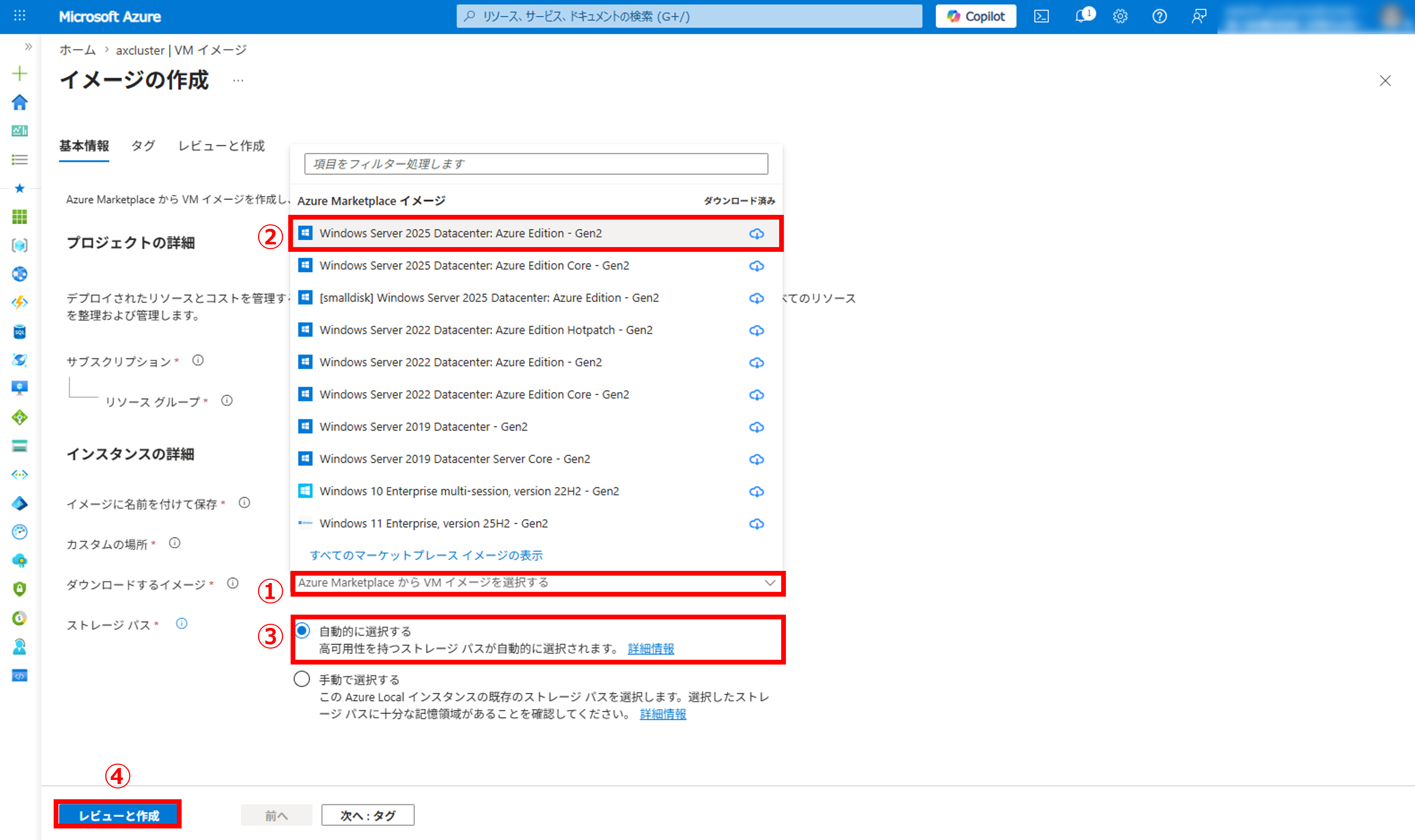Select the 自動的に選択する radio button

302,631
